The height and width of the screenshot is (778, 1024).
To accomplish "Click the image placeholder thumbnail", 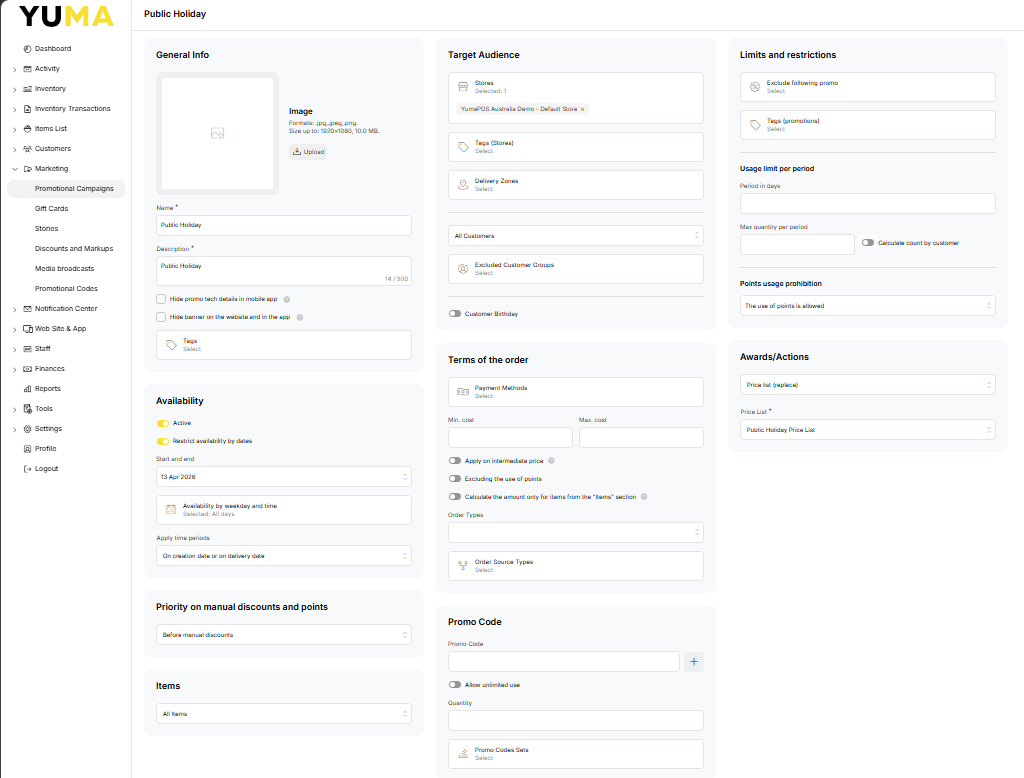I will [217, 133].
